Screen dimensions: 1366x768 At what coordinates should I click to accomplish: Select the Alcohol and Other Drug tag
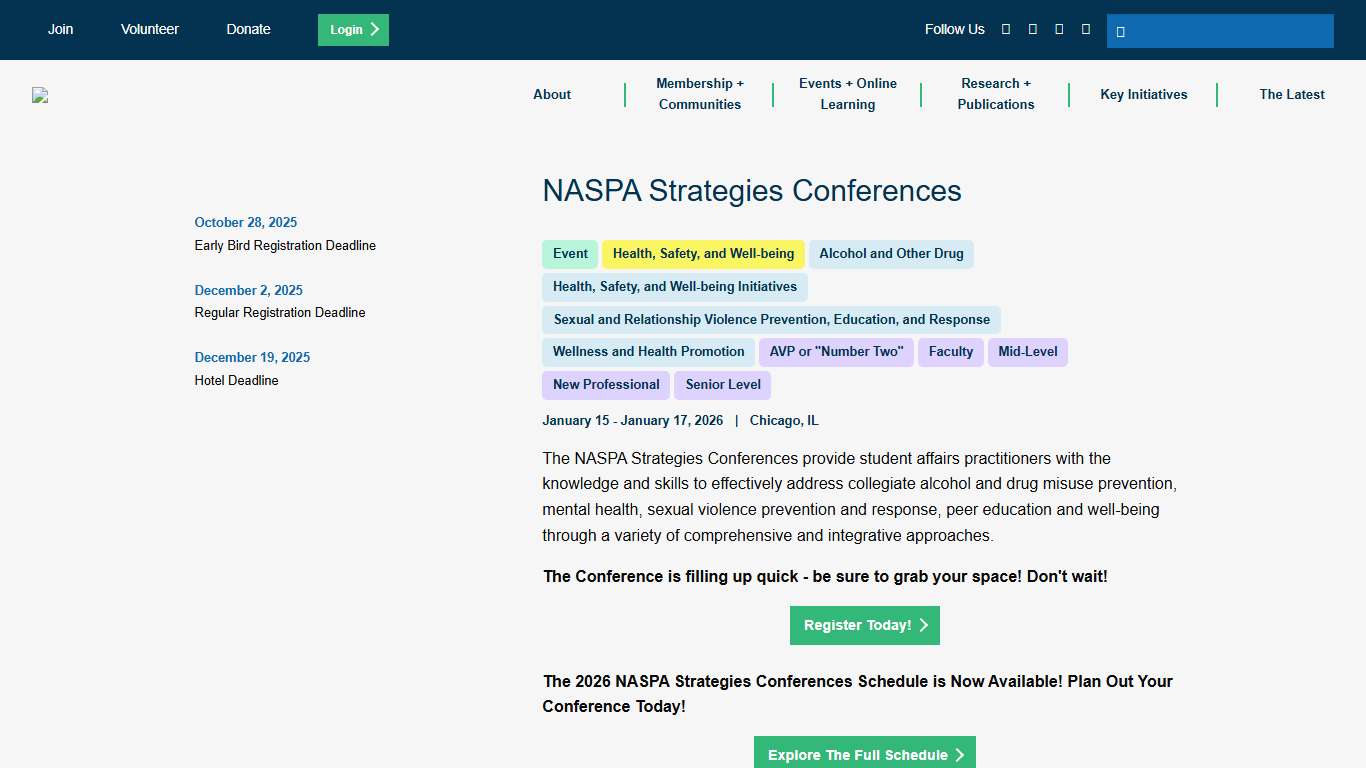coord(891,254)
